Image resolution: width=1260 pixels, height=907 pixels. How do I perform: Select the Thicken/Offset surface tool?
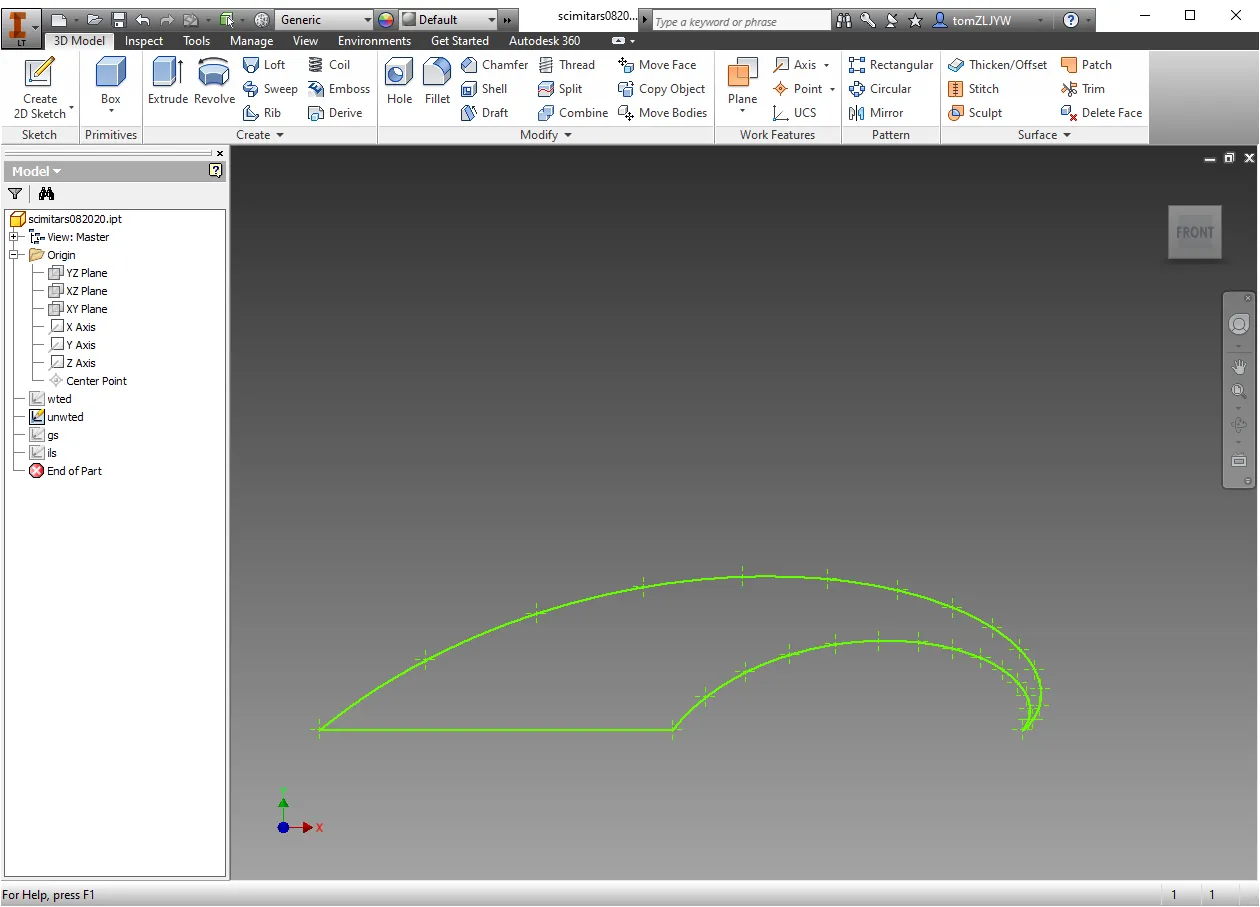coord(998,64)
